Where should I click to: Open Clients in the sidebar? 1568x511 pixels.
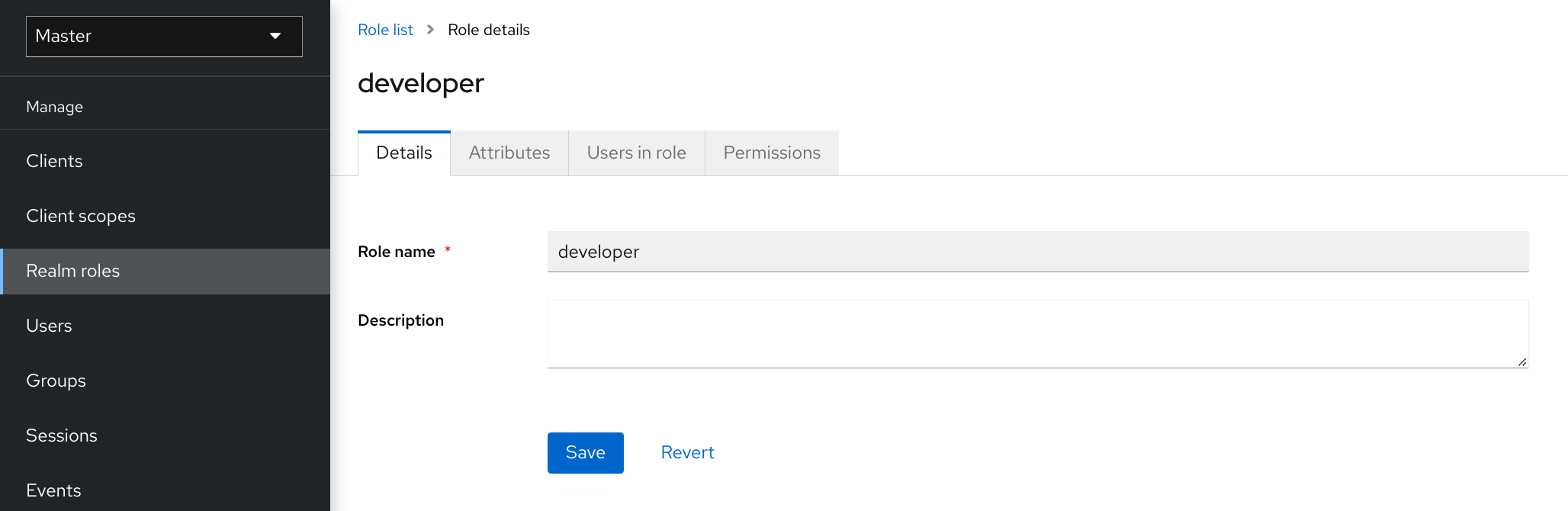pyautogui.click(x=54, y=161)
